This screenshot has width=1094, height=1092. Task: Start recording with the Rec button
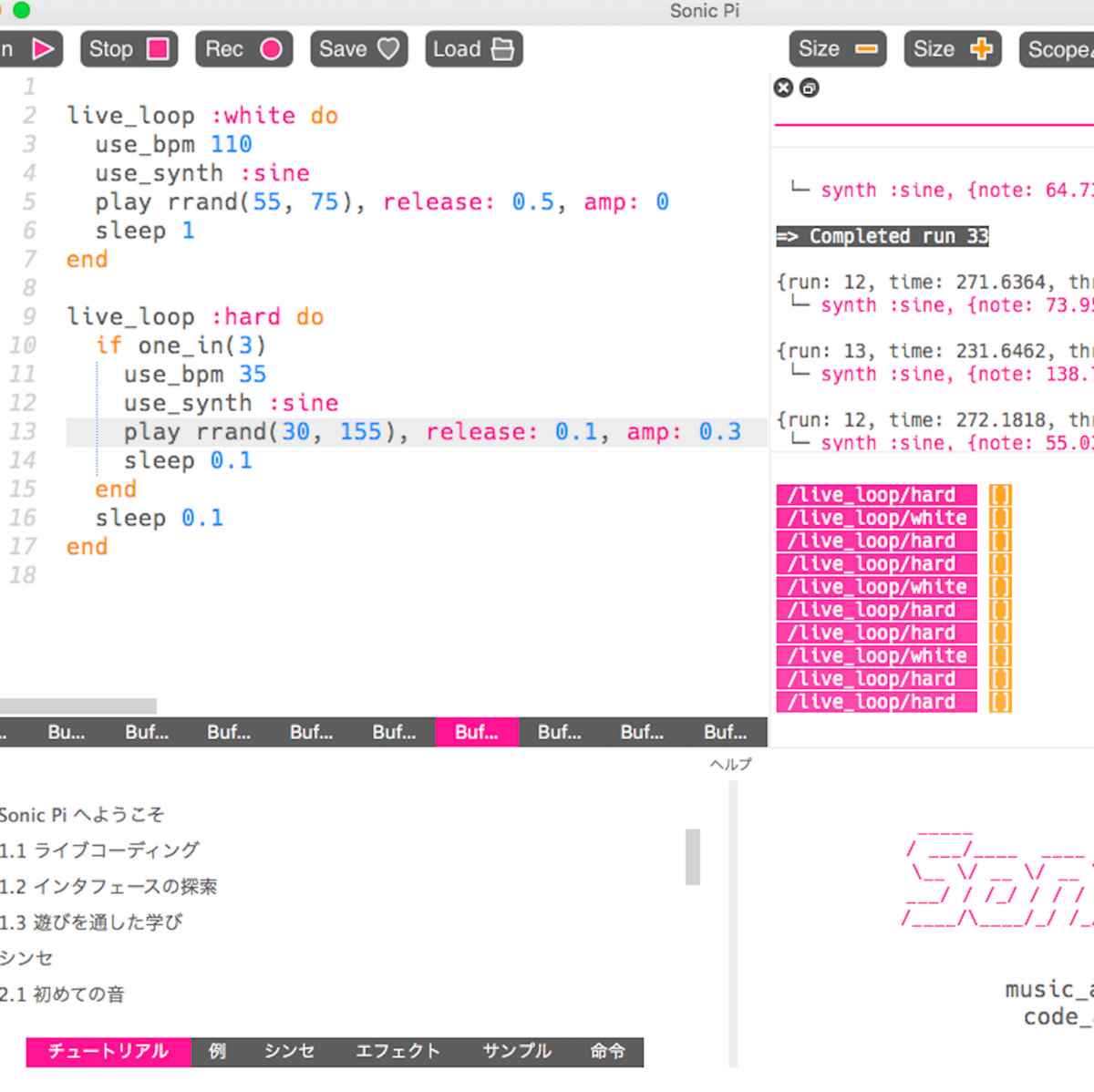point(243,49)
